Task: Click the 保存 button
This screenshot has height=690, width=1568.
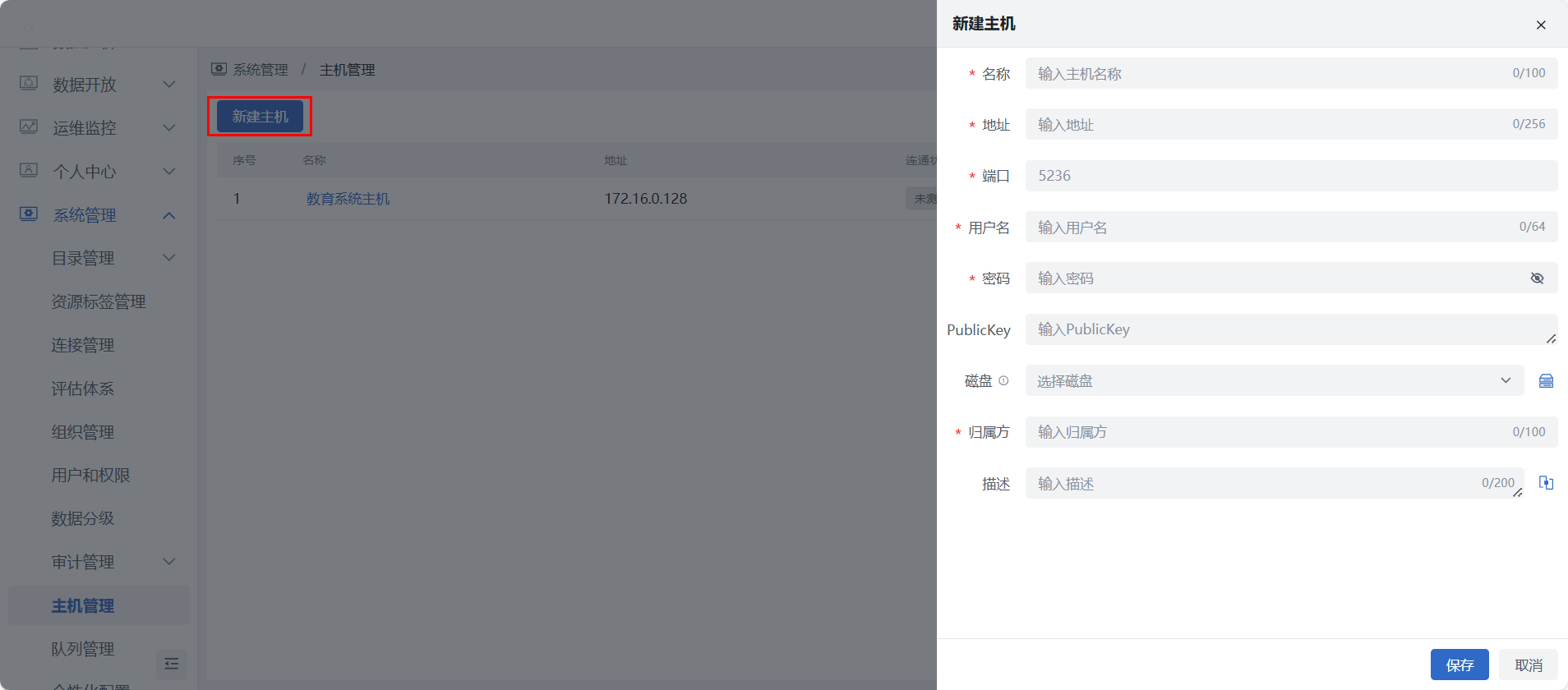Action: click(x=1460, y=665)
